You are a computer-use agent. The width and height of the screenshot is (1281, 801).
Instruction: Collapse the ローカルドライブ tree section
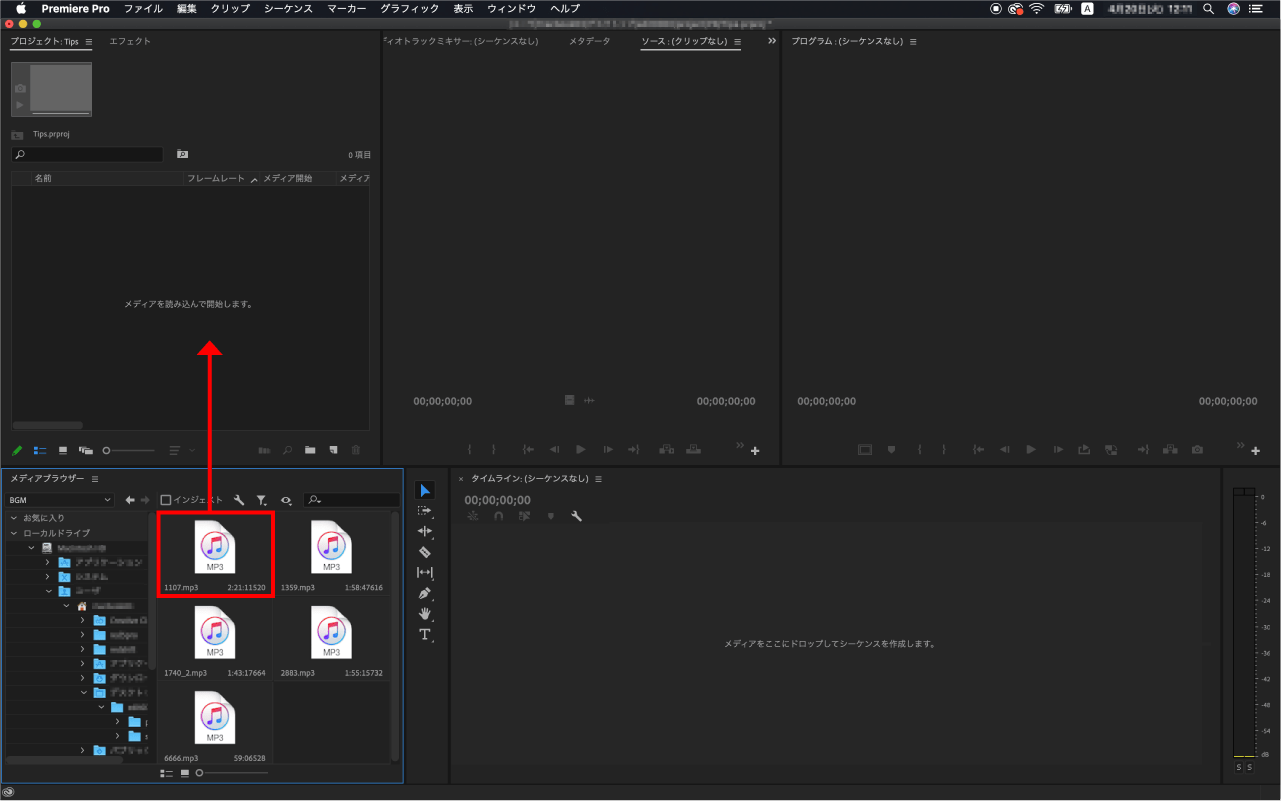(x=14, y=533)
